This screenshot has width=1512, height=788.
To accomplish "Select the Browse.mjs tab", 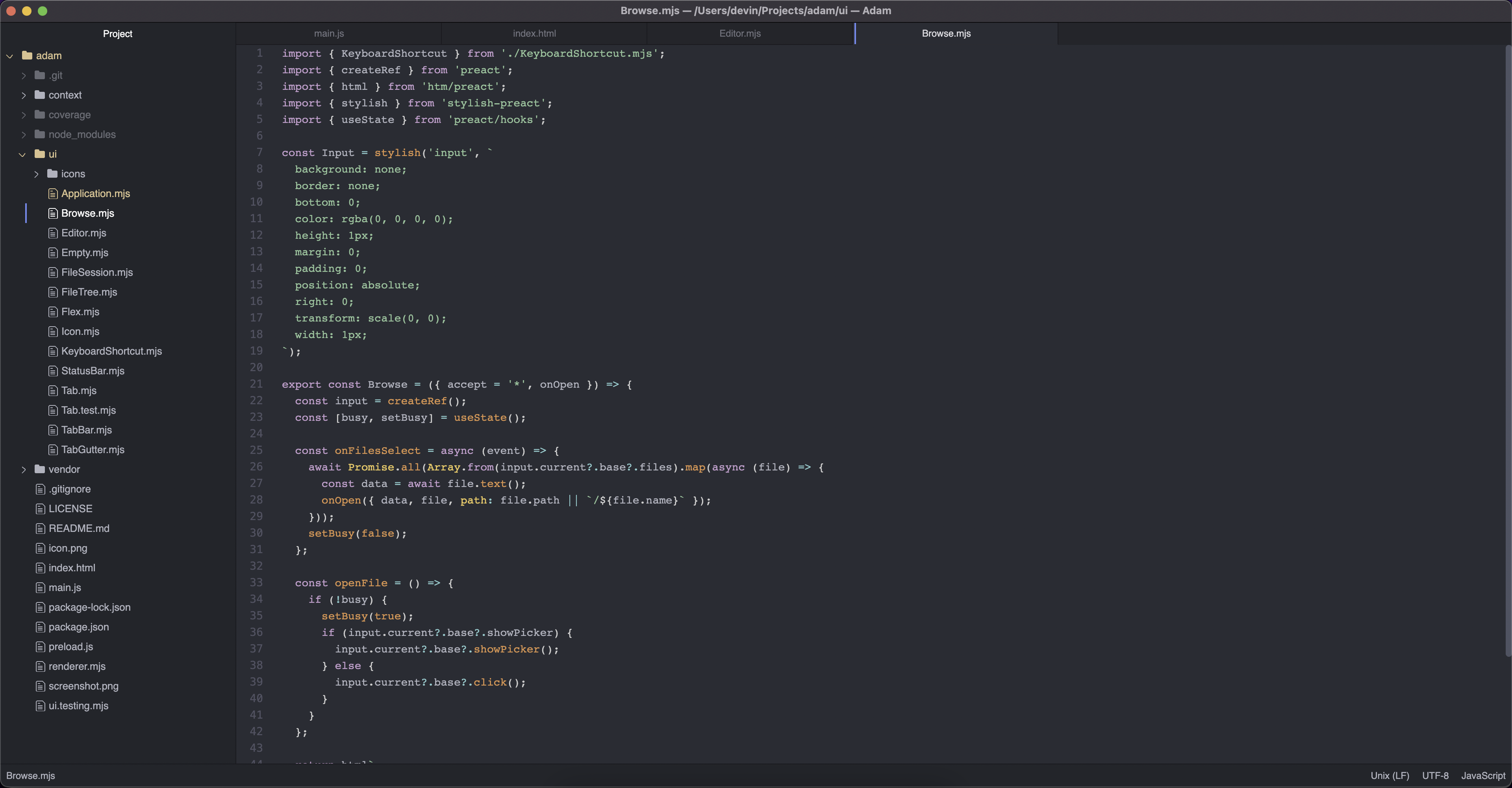I will pyautogui.click(x=956, y=33).
